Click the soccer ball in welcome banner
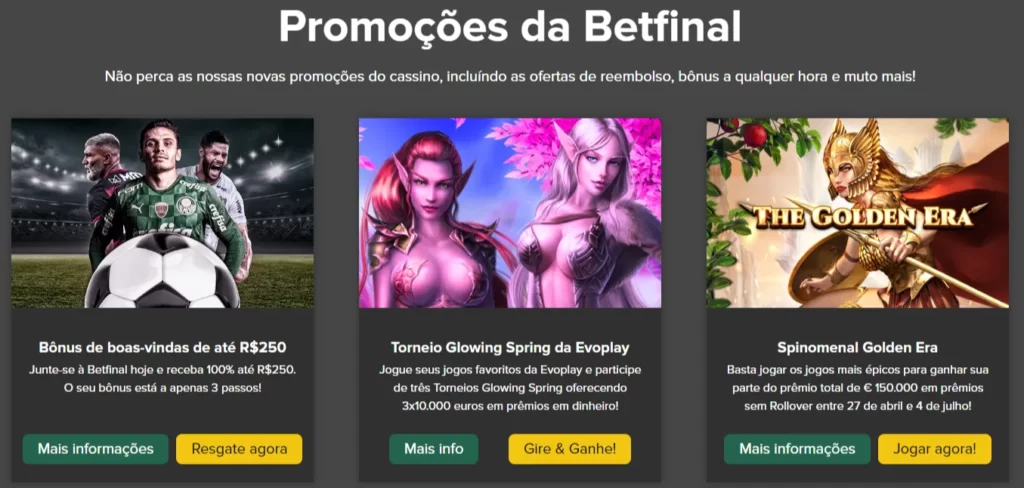Image resolution: width=1024 pixels, height=488 pixels. pos(163,271)
